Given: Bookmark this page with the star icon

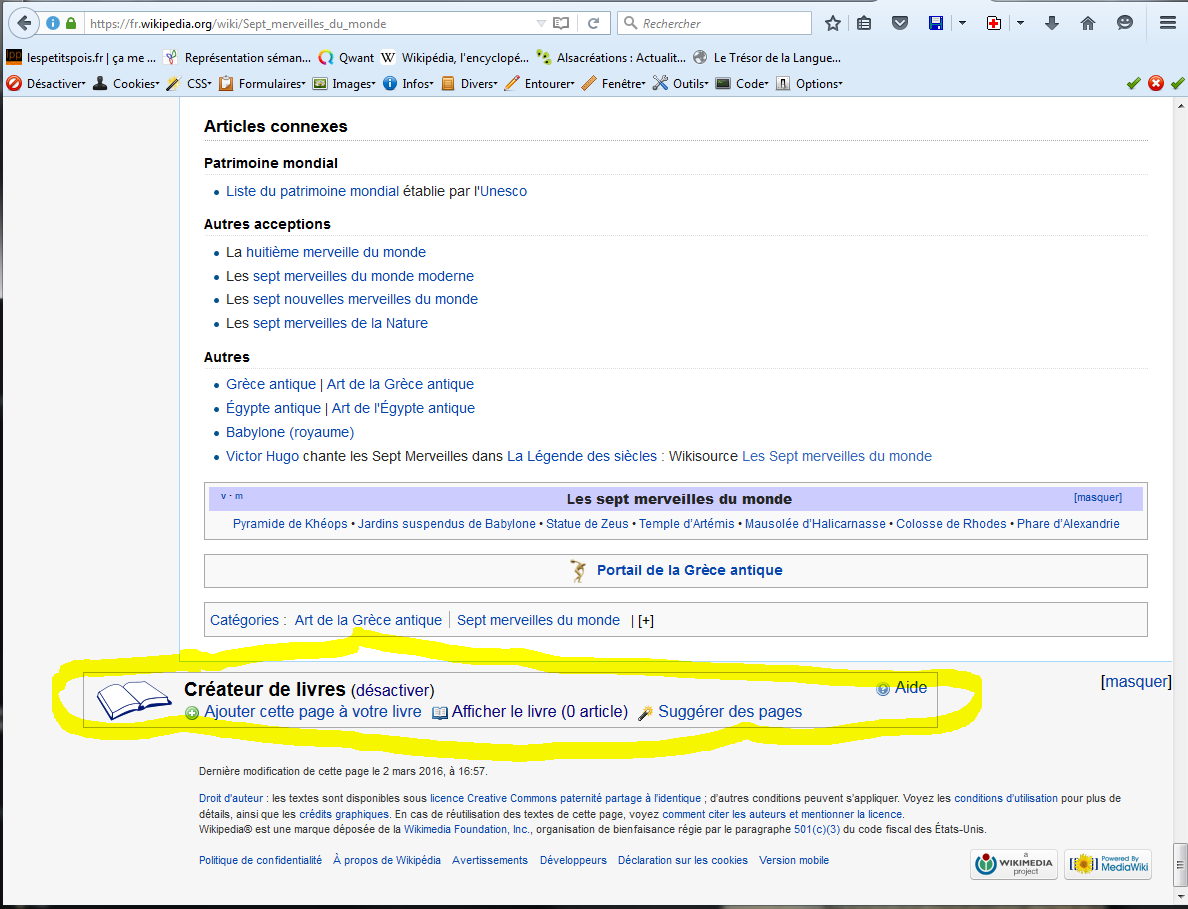Looking at the screenshot, I should coord(832,23).
